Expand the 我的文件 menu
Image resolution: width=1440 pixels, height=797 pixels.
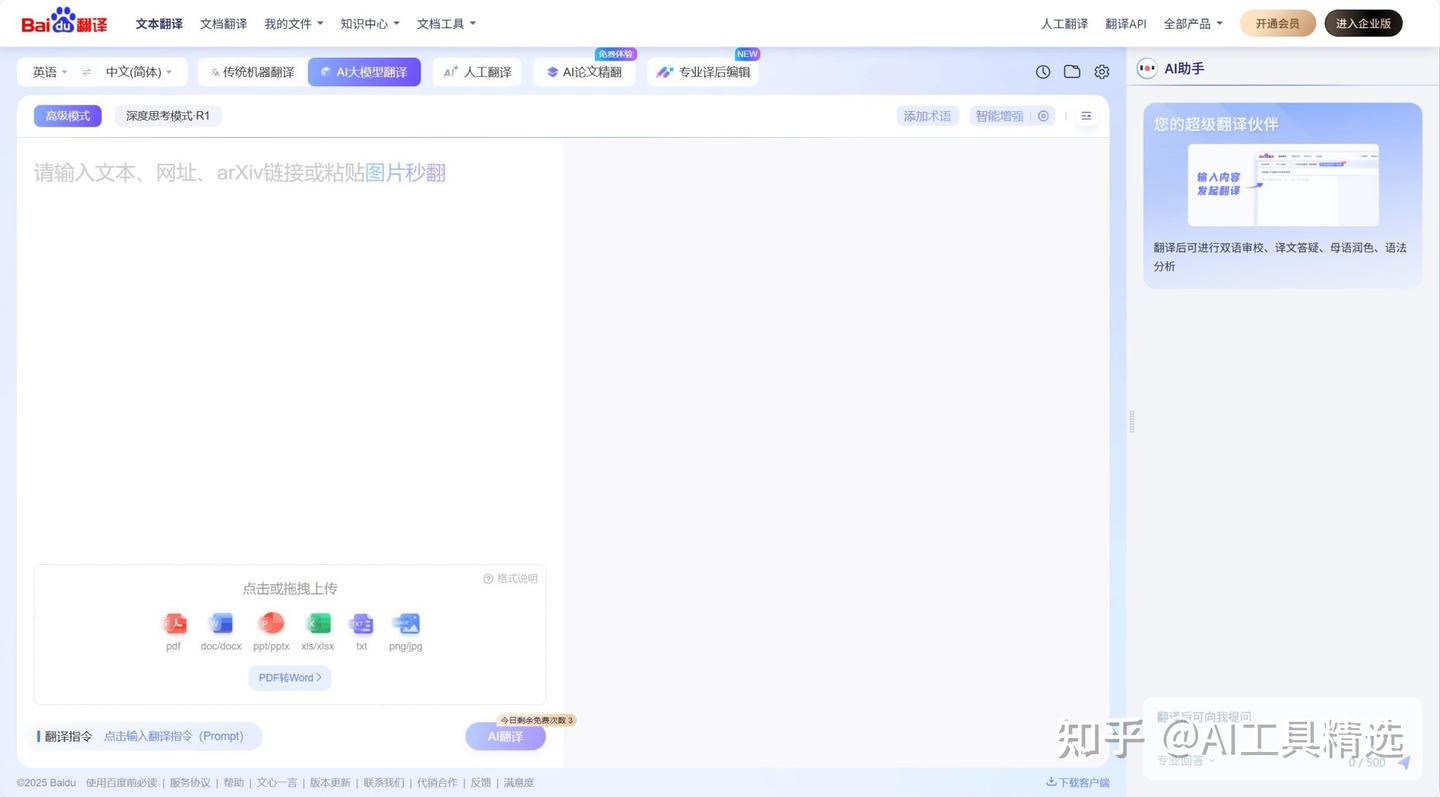pos(294,23)
